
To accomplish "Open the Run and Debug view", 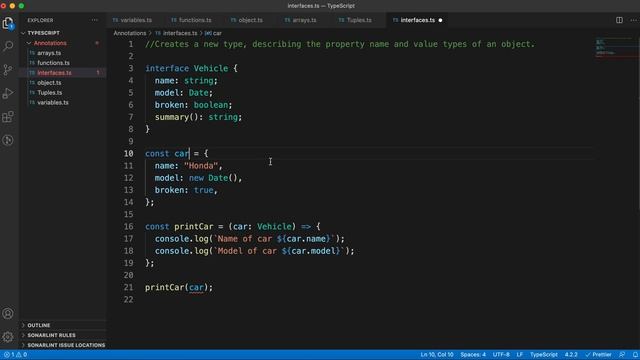I will [x=8, y=93].
